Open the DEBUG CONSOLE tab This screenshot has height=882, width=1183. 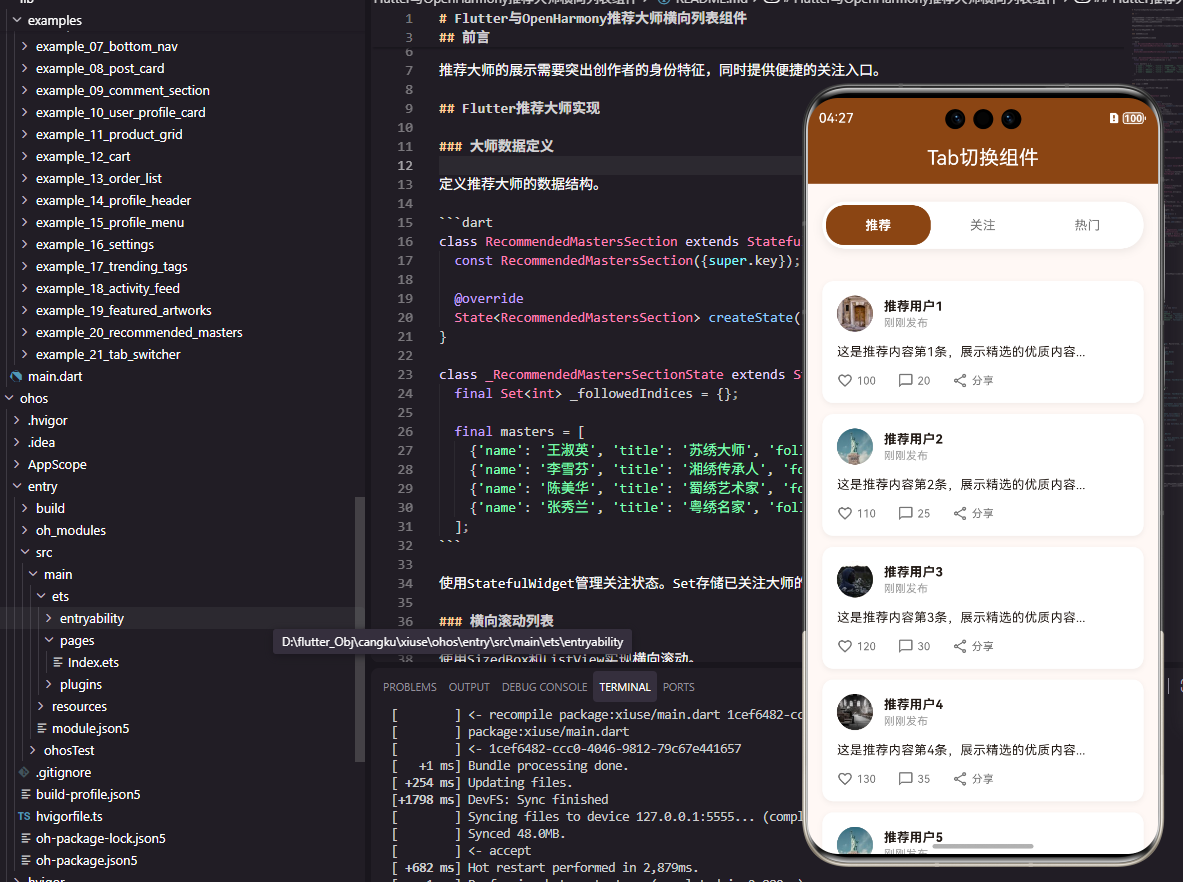[545, 687]
